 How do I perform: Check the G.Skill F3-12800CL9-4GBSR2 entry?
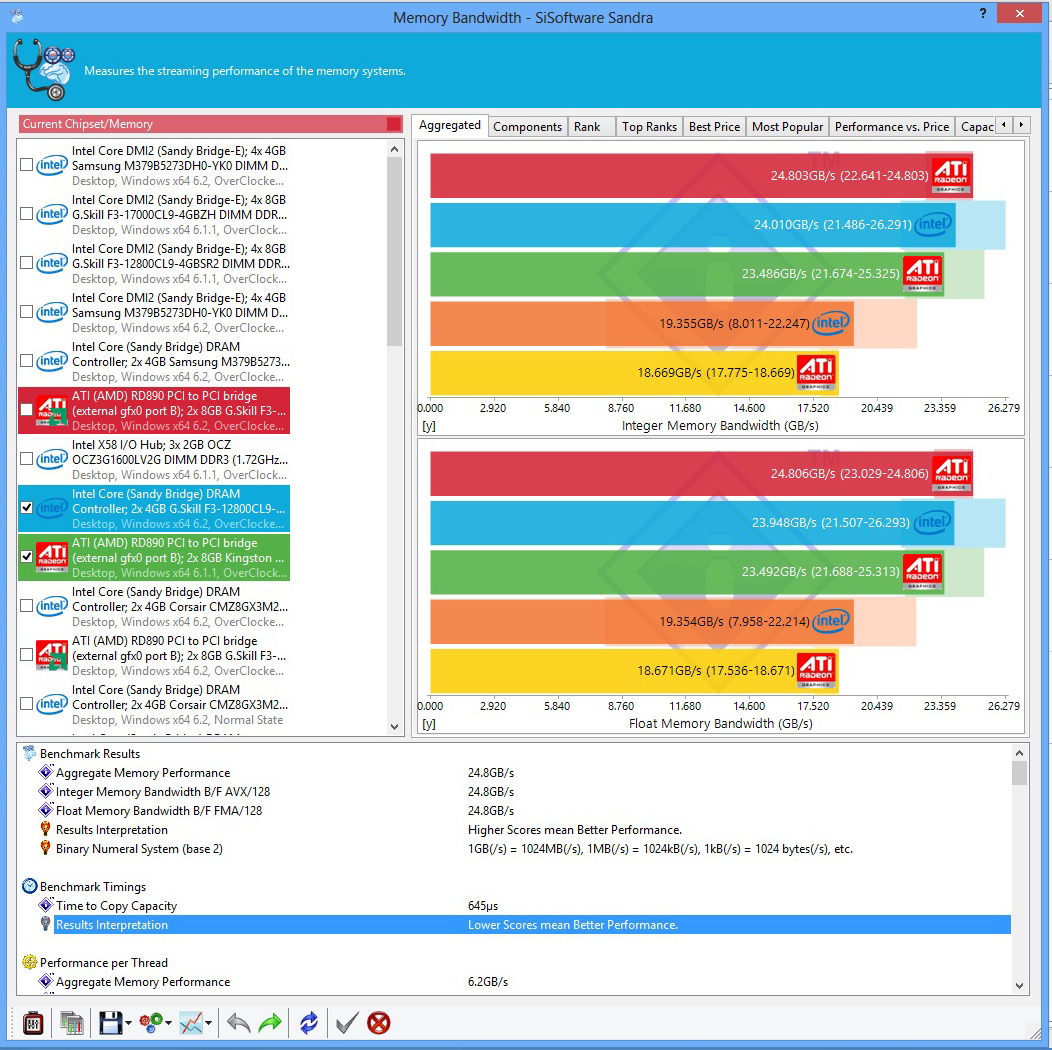[x=27, y=262]
